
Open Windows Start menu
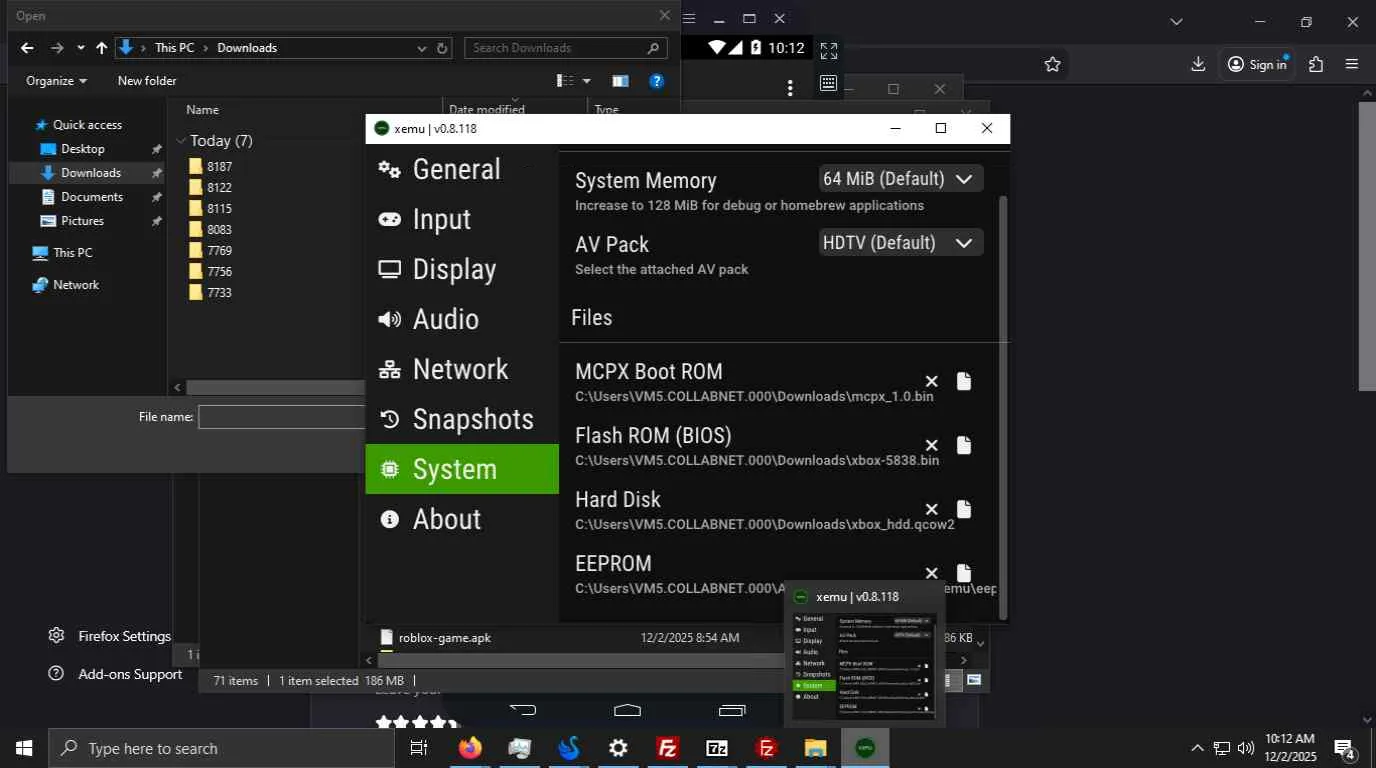click(24, 748)
